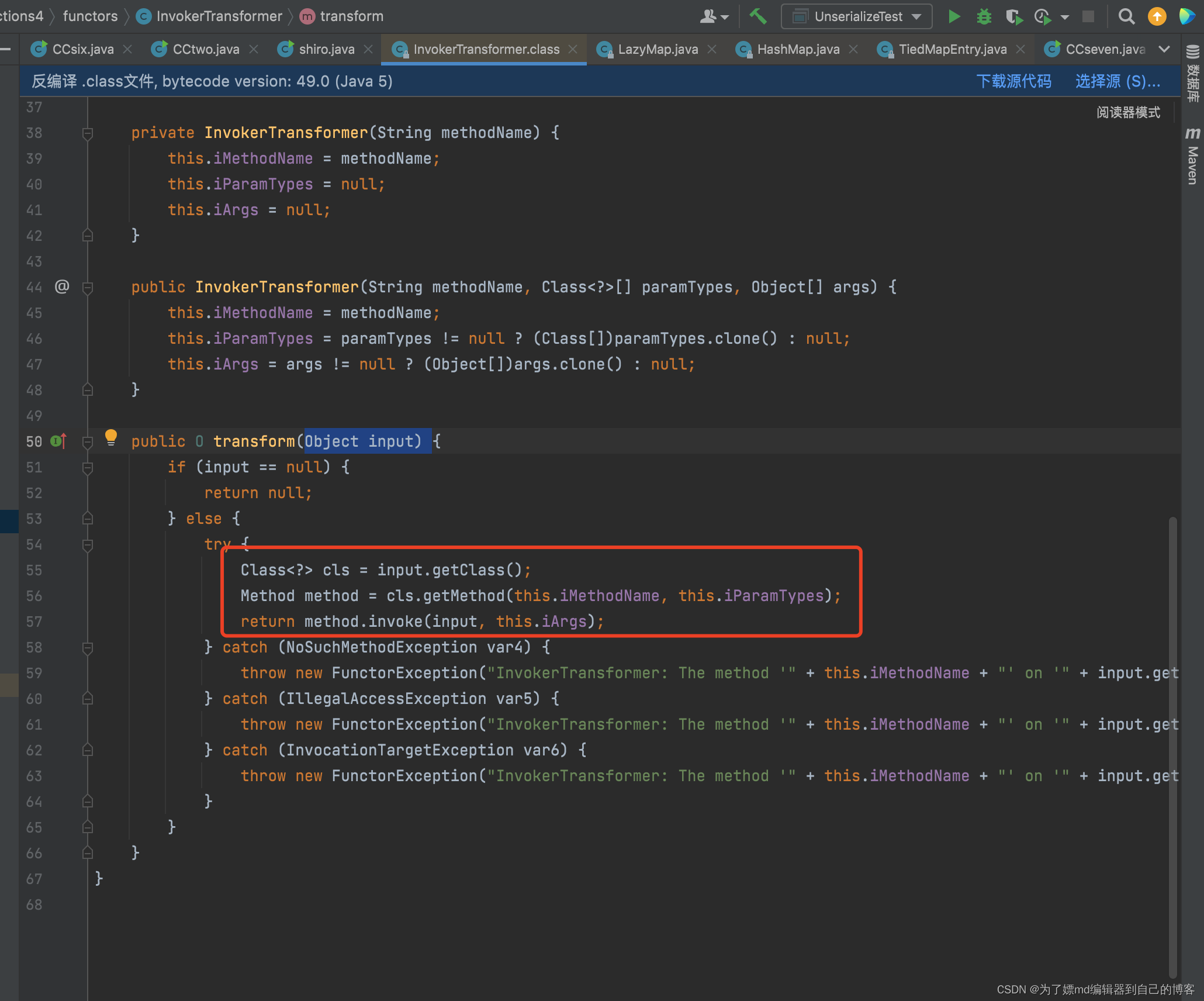1204x1001 pixels.
Task: Click FunctorException on line 59
Action: 404,673
